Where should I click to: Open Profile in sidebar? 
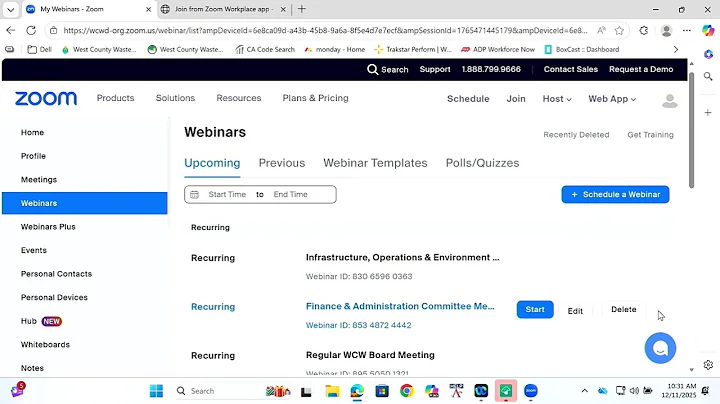[33, 156]
